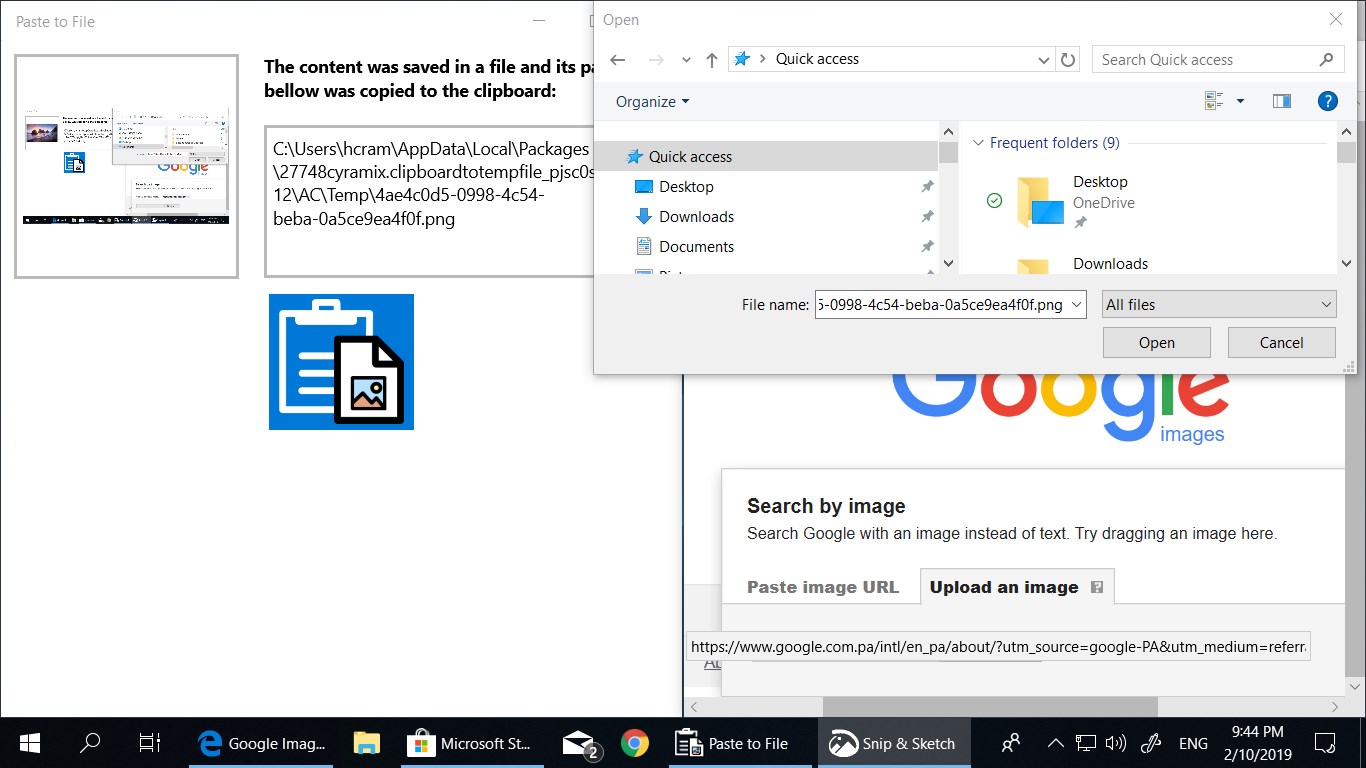Screen dimensions: 1366x768
Task: Open the volume control
Action: pos(1117,743)
